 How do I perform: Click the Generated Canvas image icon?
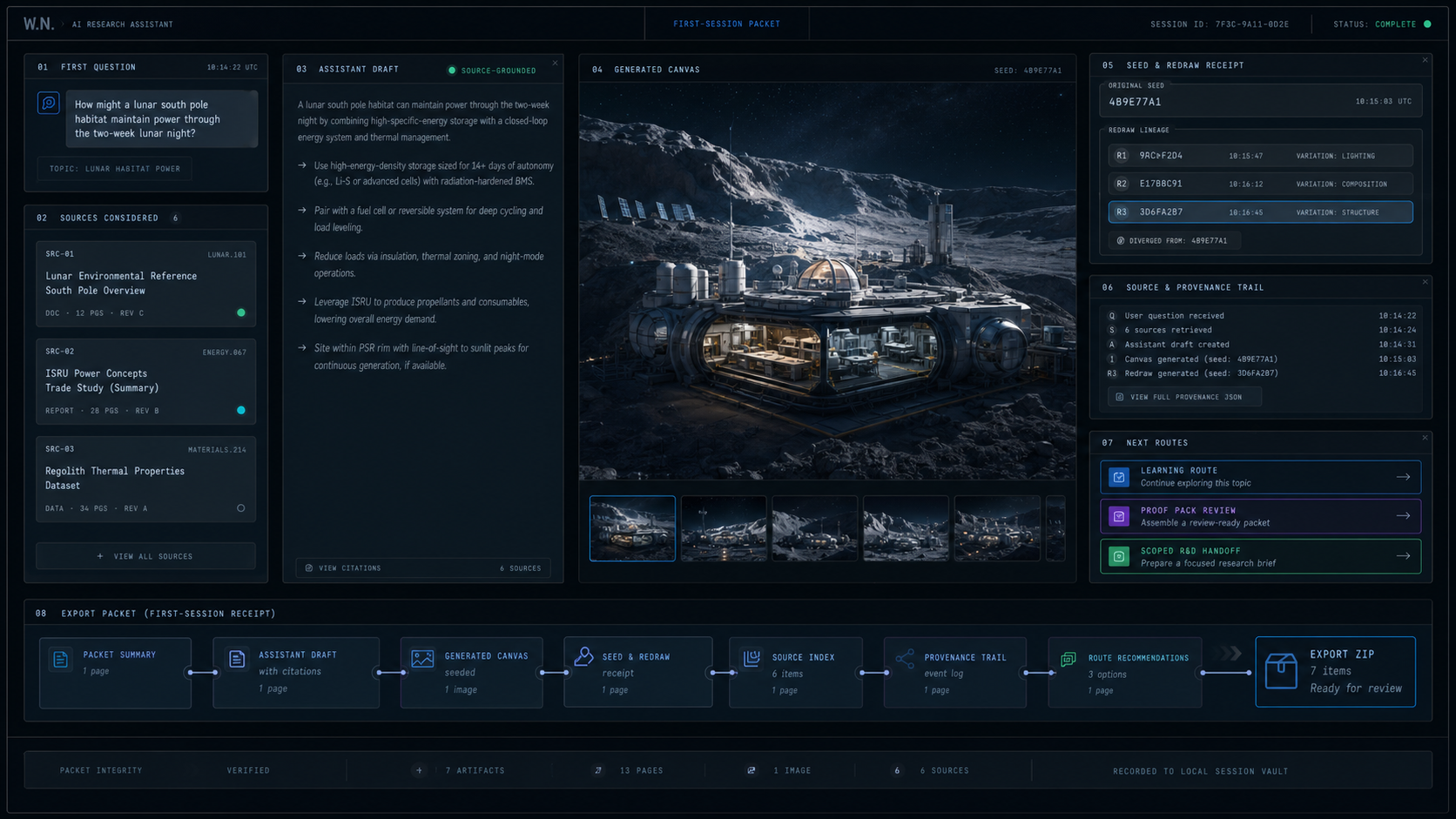[x=422, y=659]
